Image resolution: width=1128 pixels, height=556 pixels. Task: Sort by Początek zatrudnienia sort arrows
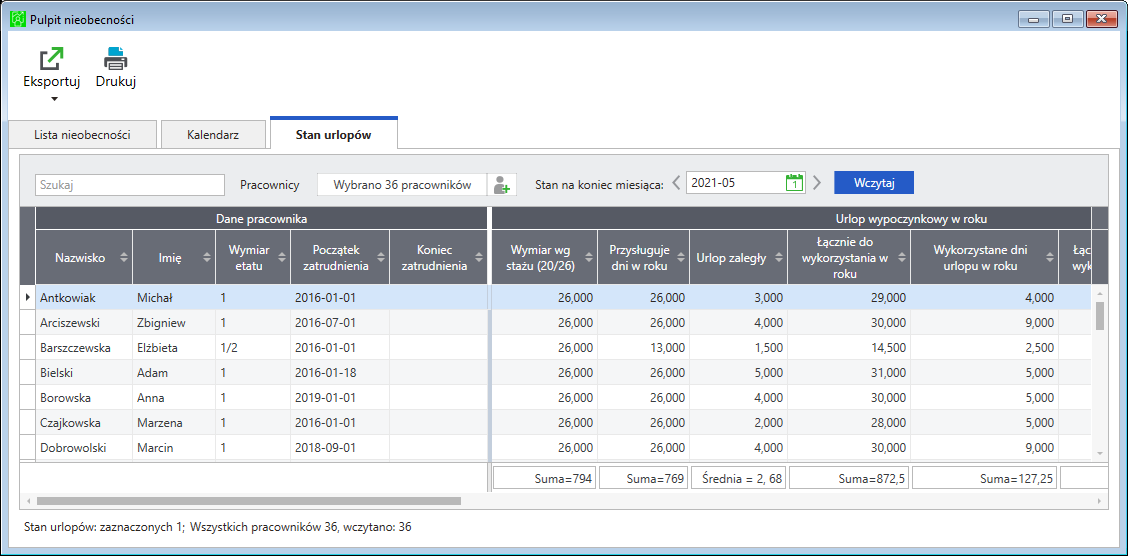(x=381, y=258)
